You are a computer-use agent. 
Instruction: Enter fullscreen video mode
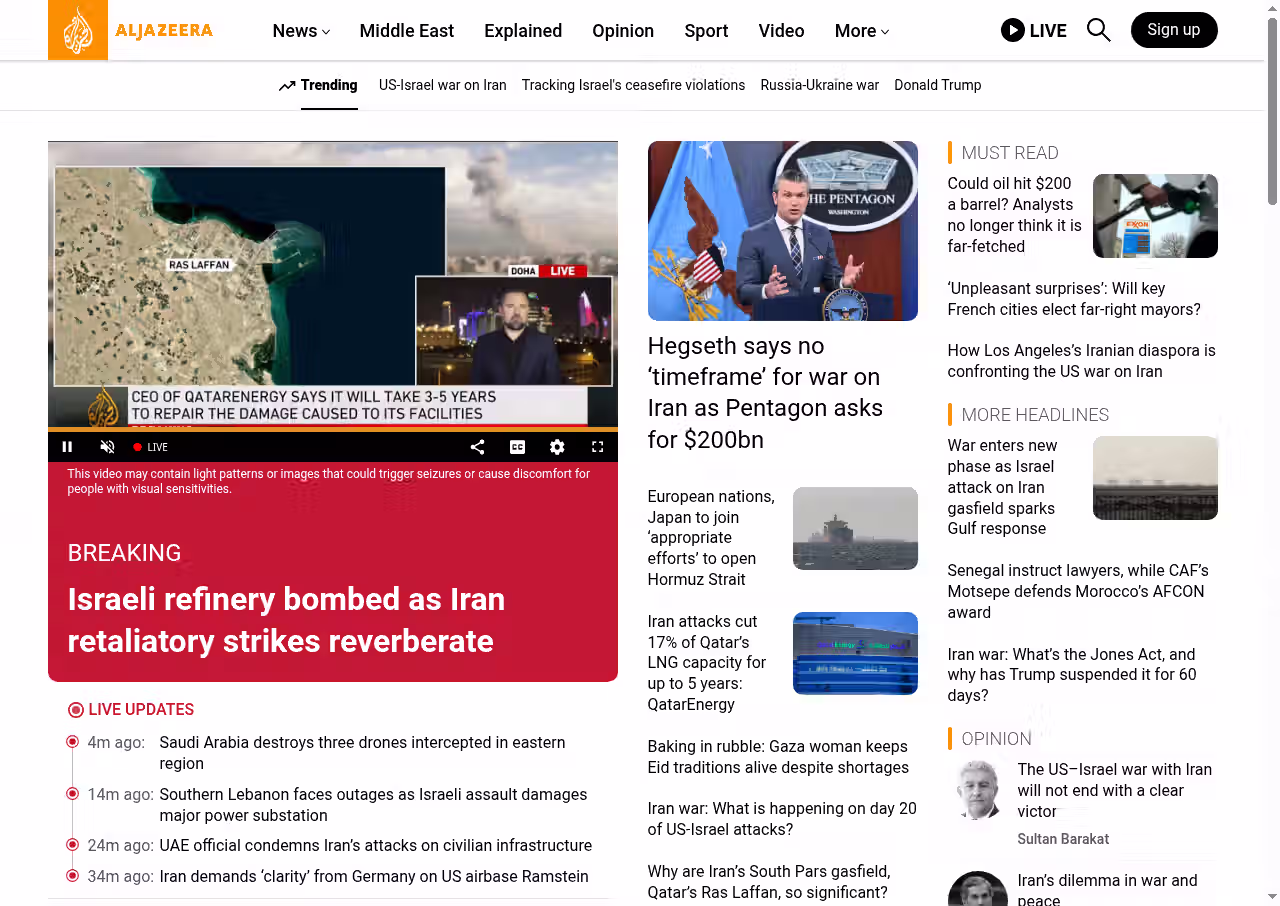tap(597, 447)
